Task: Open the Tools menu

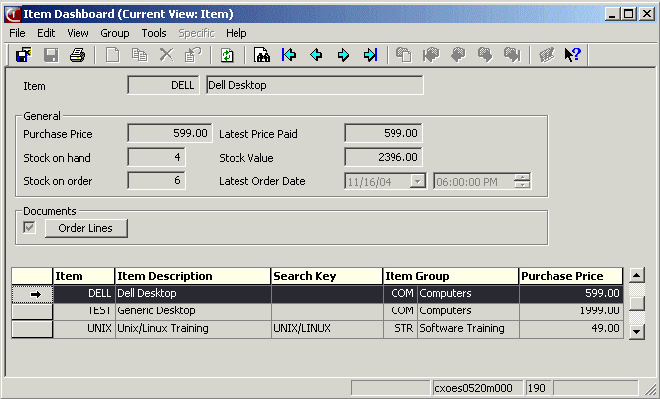Action: (154, 33)
